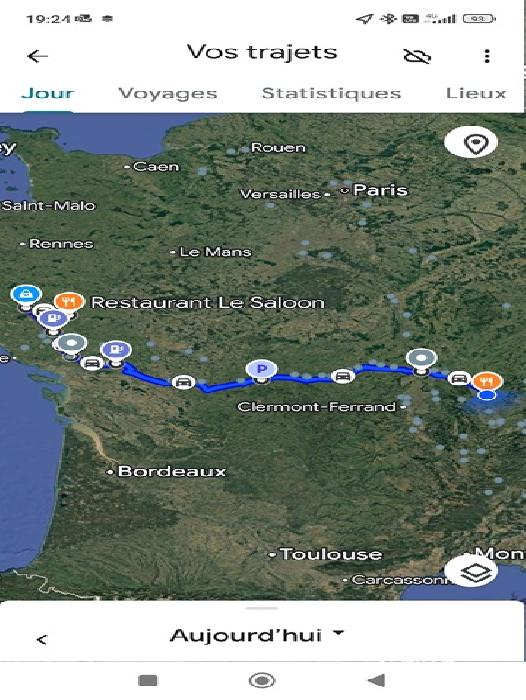Image resolution: width=526 pixels, height=700 pixels.
Task: Tap the orange Restaurant Le Saloon marker
Action: pyautogui.click(x=69, y=302)
